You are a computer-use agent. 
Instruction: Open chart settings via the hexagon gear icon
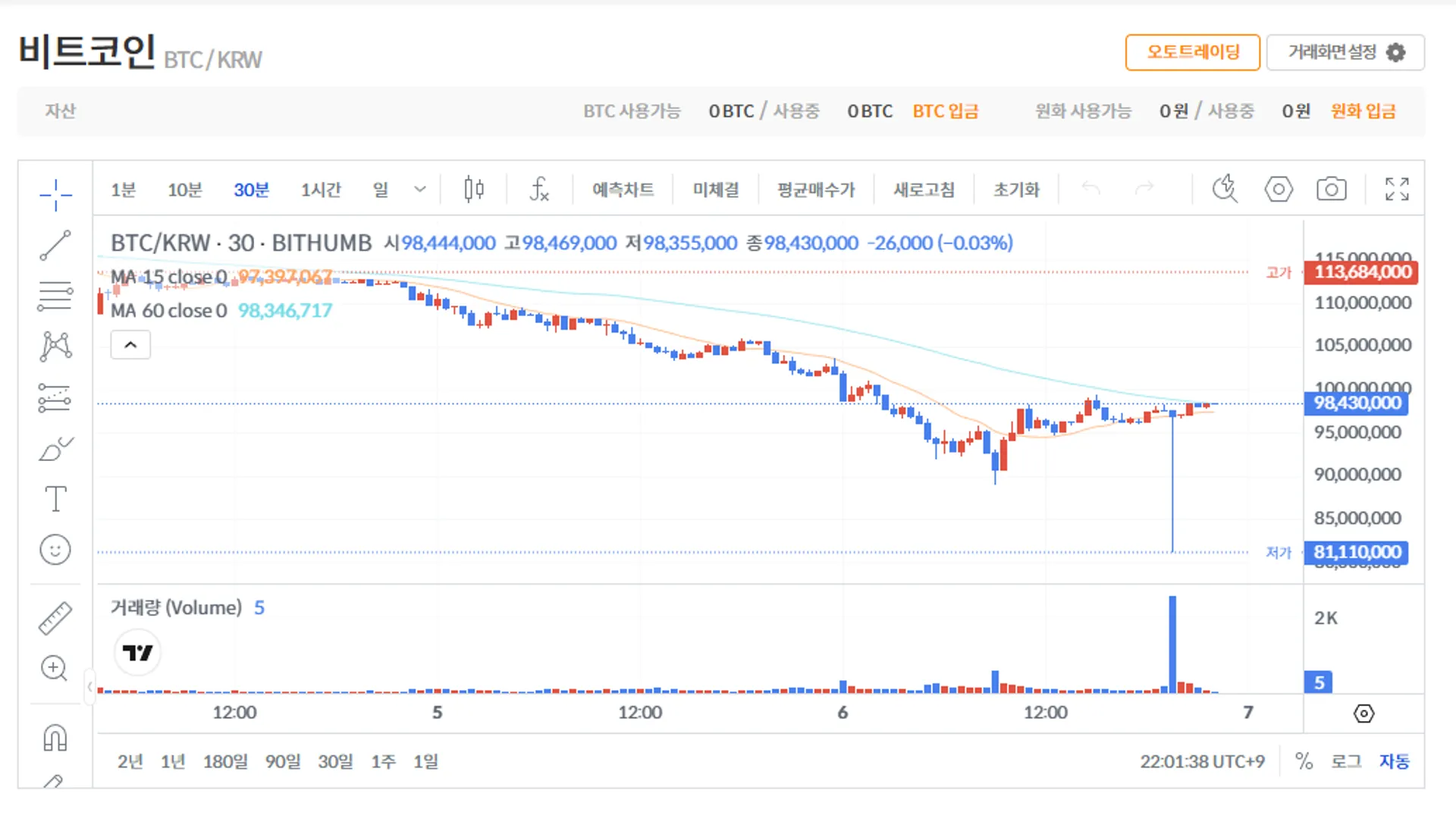pyautogui.click(x=1279, y=190)
